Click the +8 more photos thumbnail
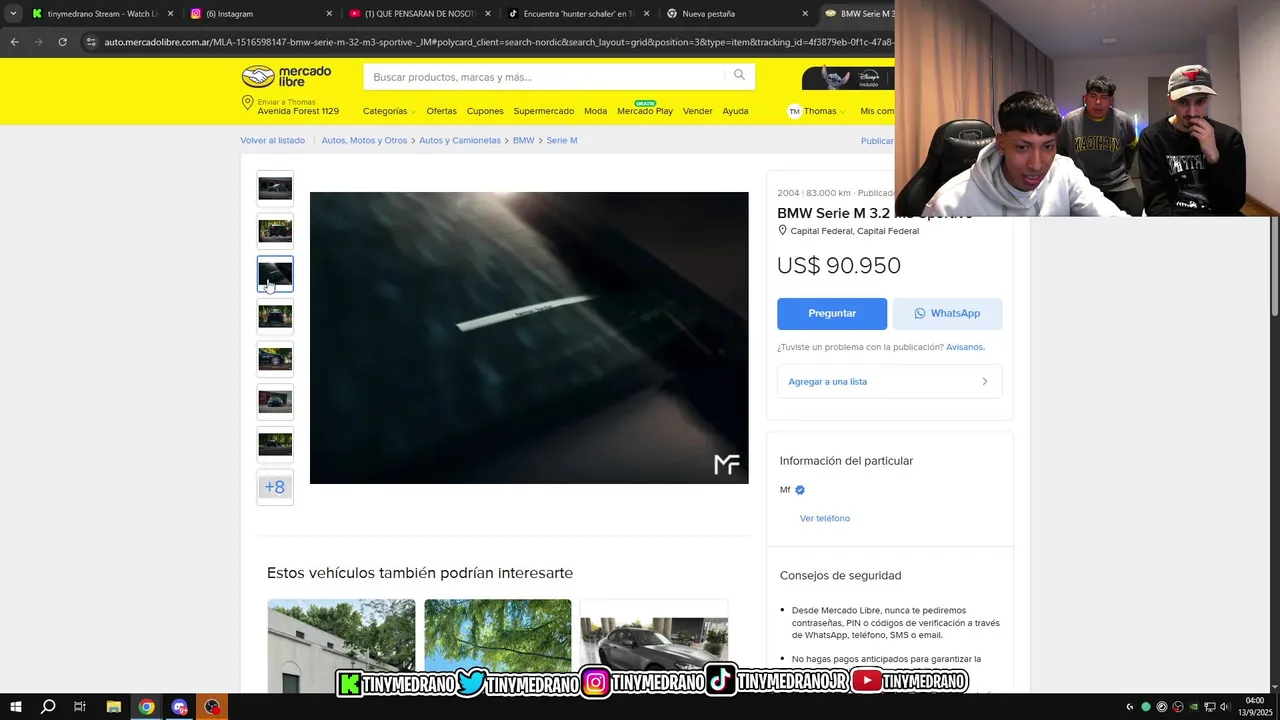Viewport: 1280px width, 720px height. point(275,487)
